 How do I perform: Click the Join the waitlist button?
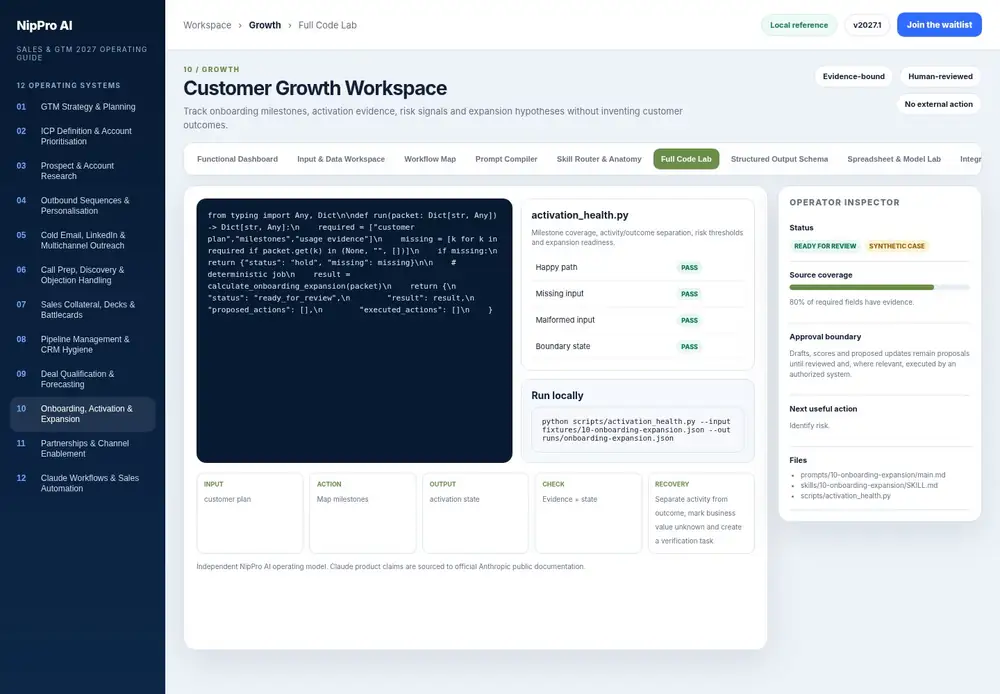[939, 25]
